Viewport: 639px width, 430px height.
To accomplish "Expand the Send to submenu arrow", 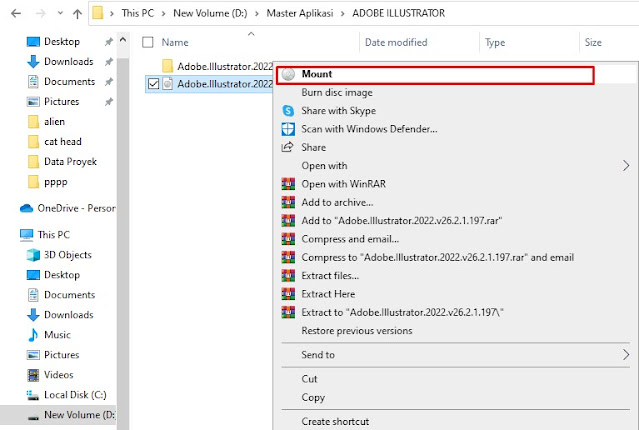I will coord(626,355).
